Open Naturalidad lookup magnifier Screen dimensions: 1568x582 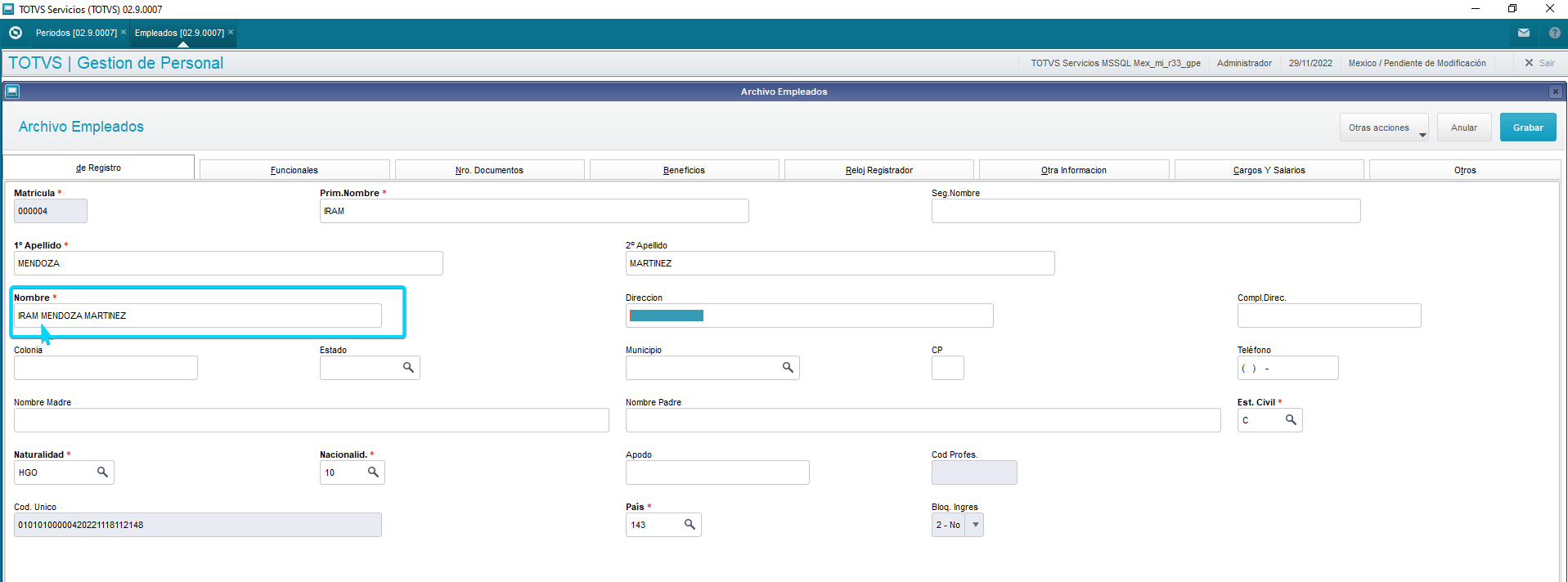[102, 472]
